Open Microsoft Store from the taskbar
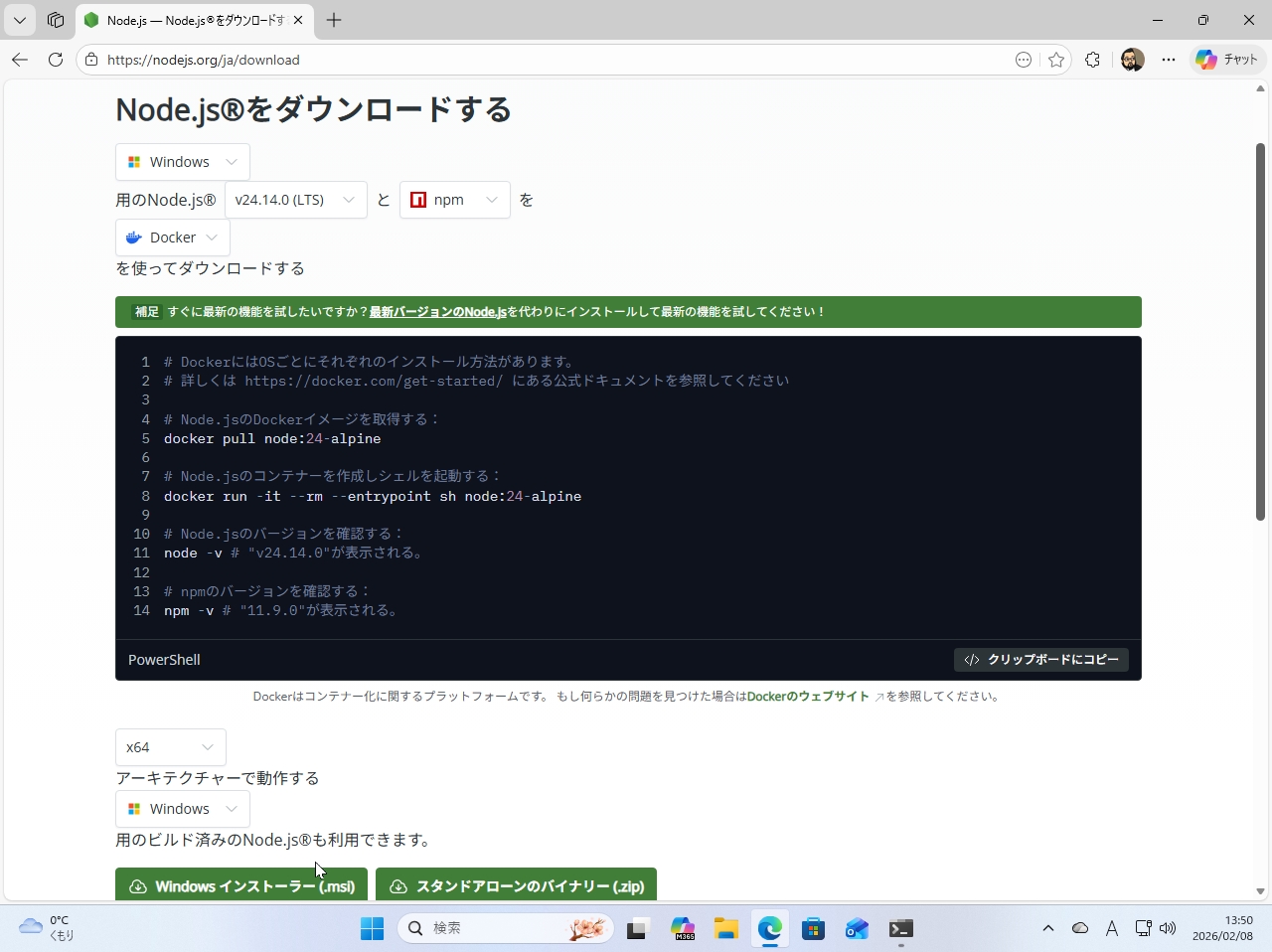The width and height of the screenshot is (1272, 952). click(x=813, y=928)
